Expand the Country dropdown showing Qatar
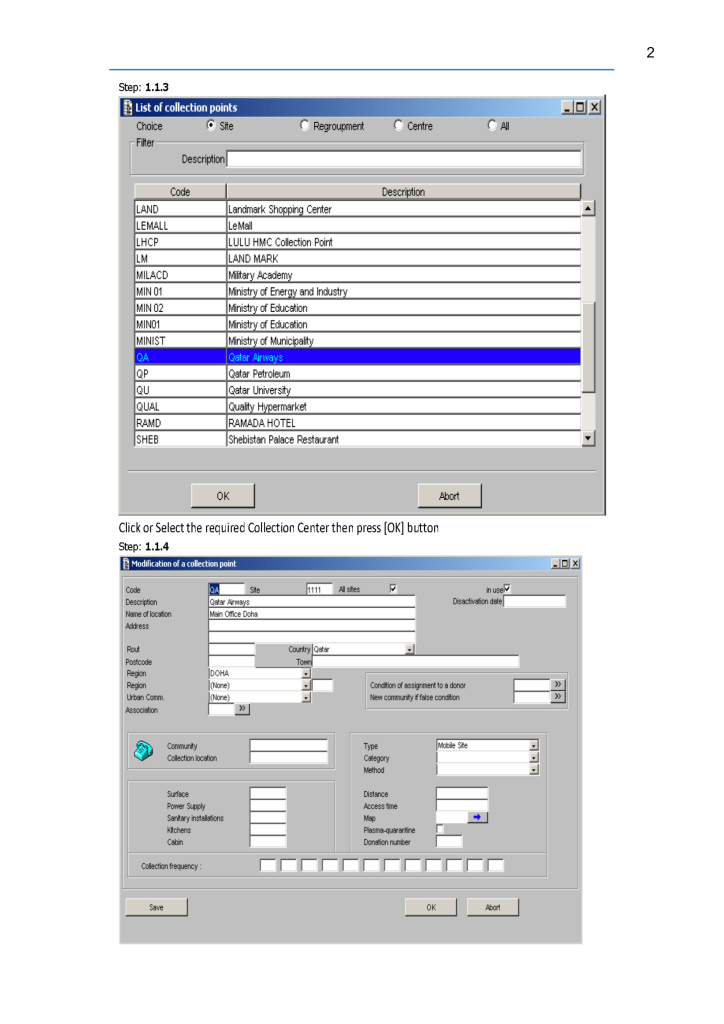 (x=410, y=649)
